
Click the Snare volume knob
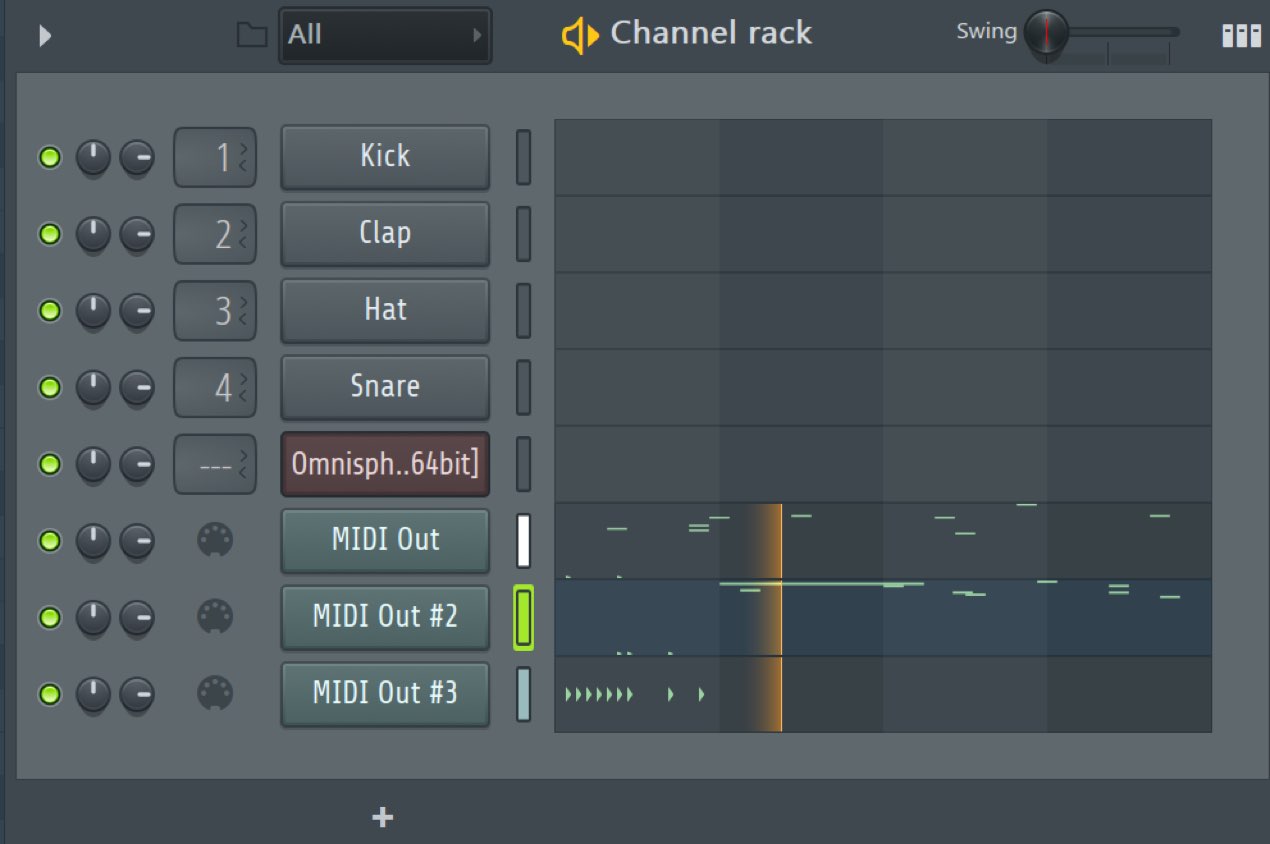(137, 387)
